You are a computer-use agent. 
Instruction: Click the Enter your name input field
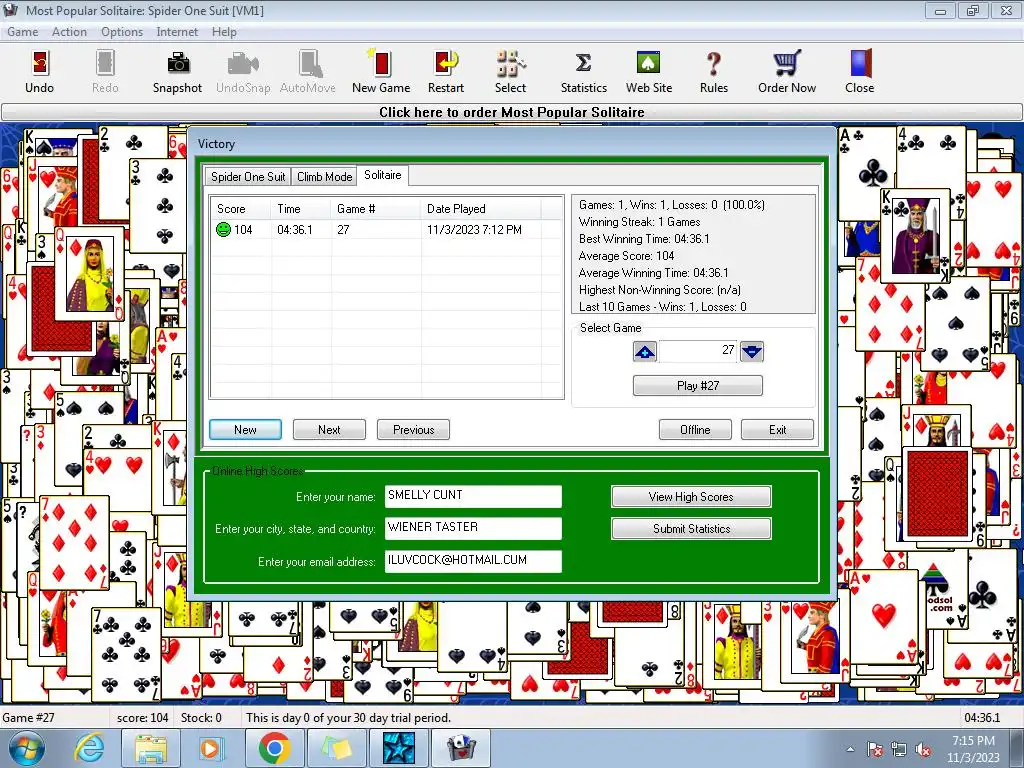tap(473, 496)
